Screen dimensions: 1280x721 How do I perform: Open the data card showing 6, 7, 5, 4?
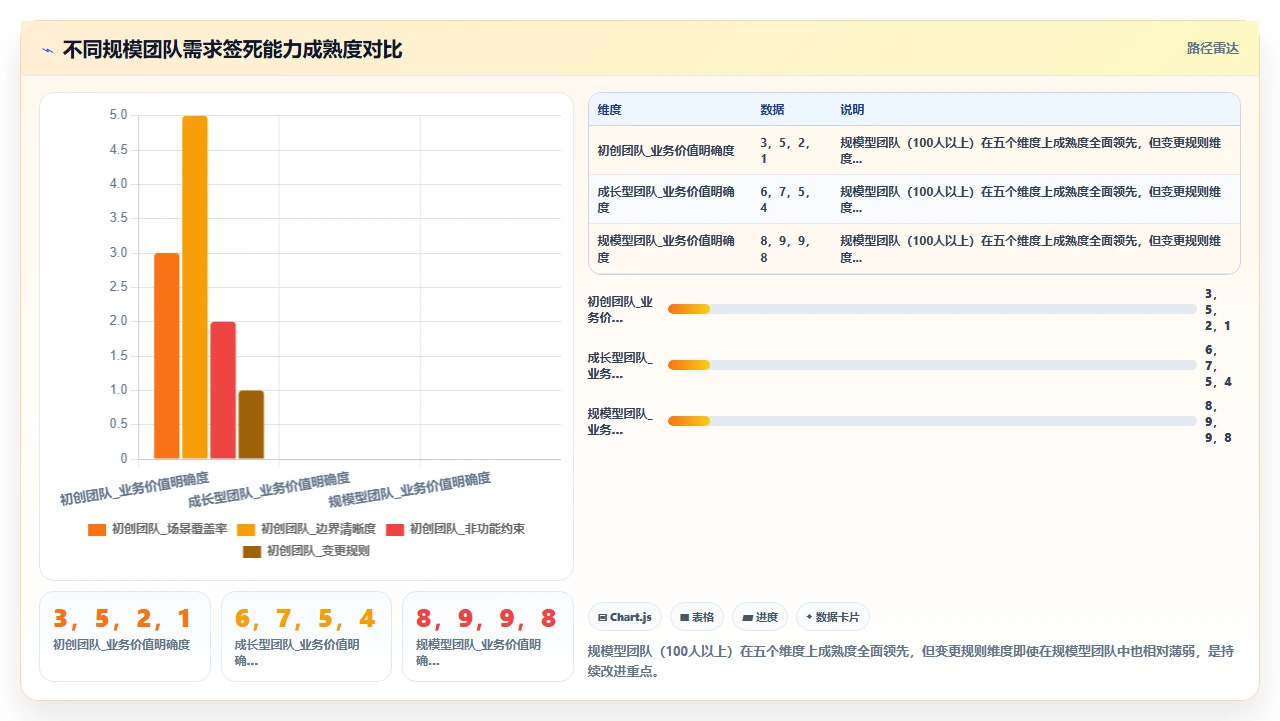click(x=306, y=636)
